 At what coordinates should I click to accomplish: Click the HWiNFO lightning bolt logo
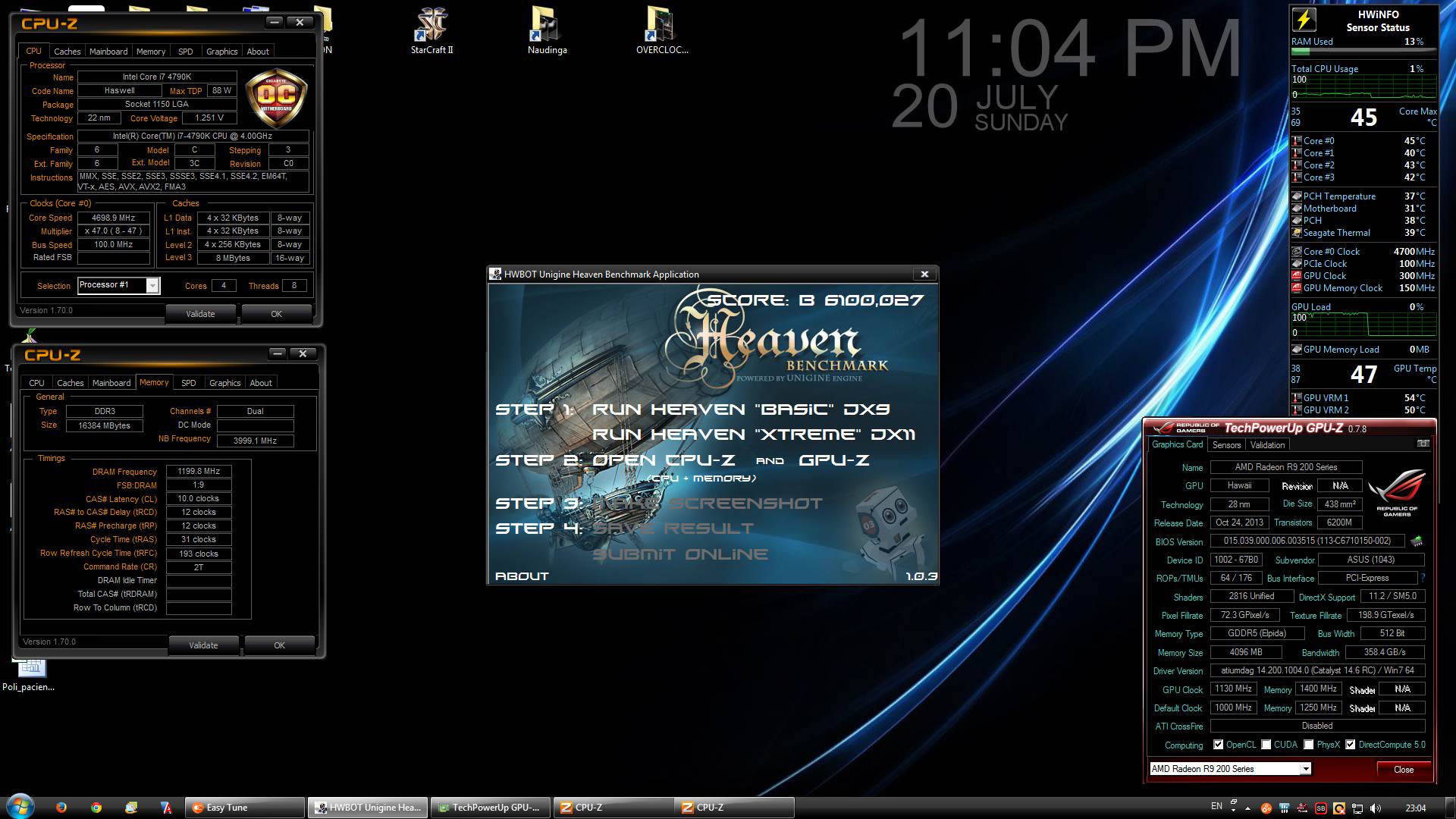coord(1304,20)
